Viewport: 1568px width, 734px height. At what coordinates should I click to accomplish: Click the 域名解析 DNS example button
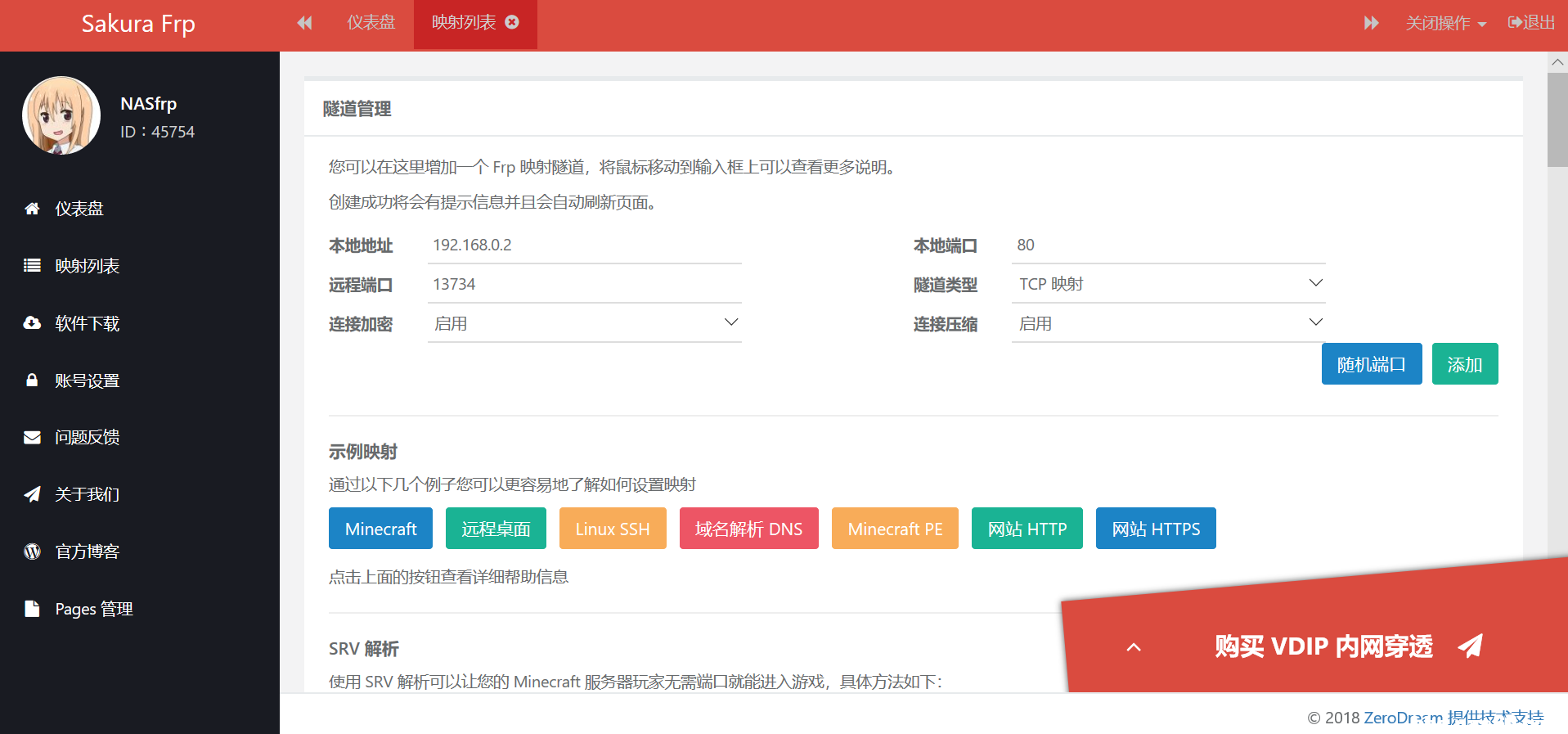point(748,529)
